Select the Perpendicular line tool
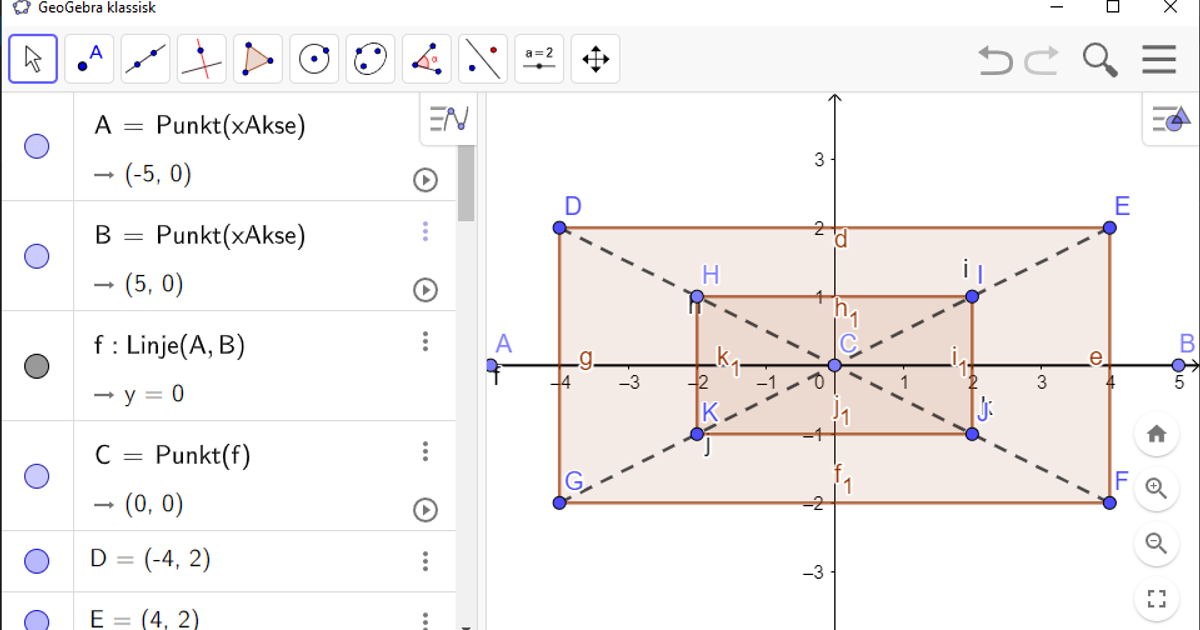This screenshot has width=1200, height=630. coord(202,59)
